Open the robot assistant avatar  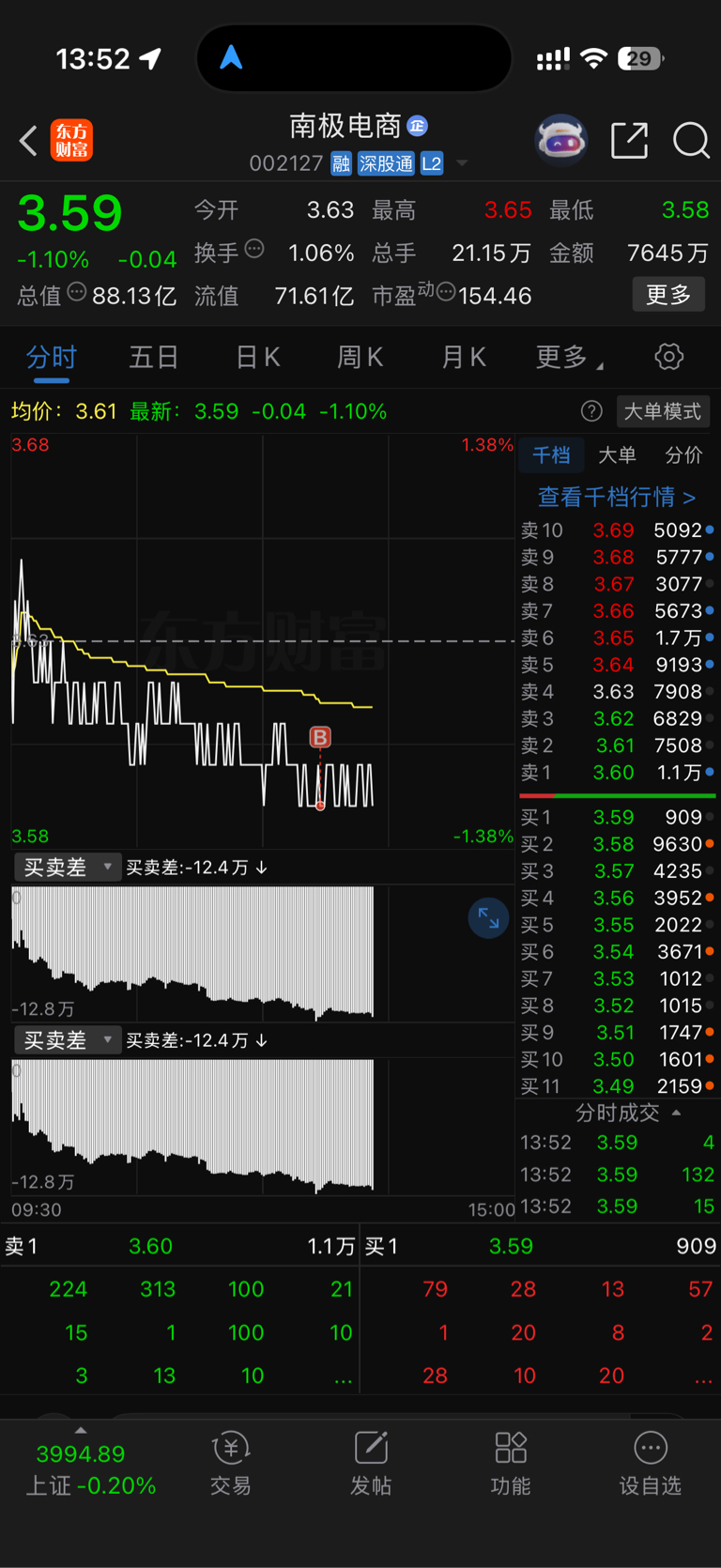(x=560, y=141)
